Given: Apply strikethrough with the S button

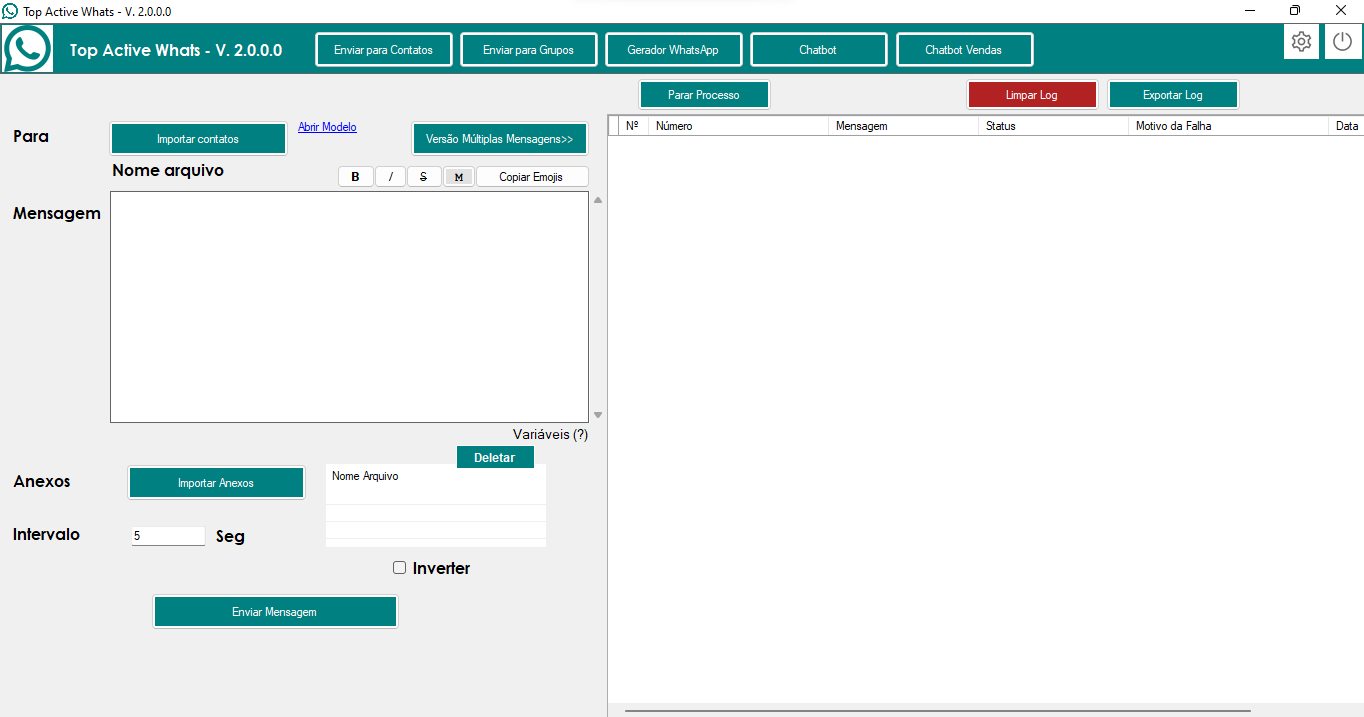Looking at the screenshot, I should 424,177.
